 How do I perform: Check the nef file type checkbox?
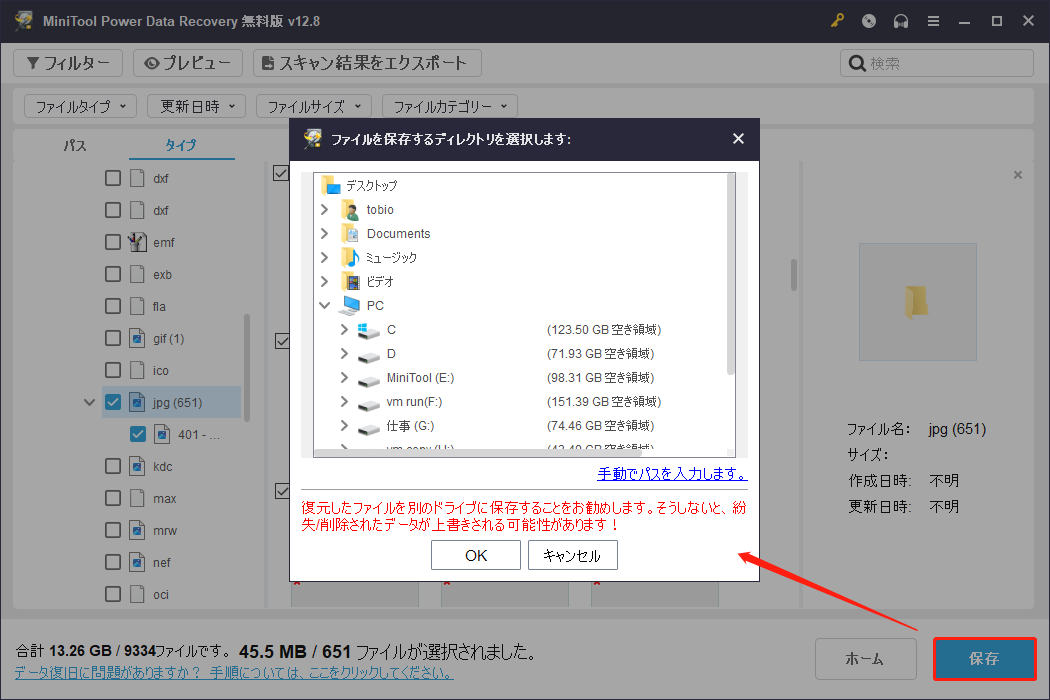tap(113, 562)
